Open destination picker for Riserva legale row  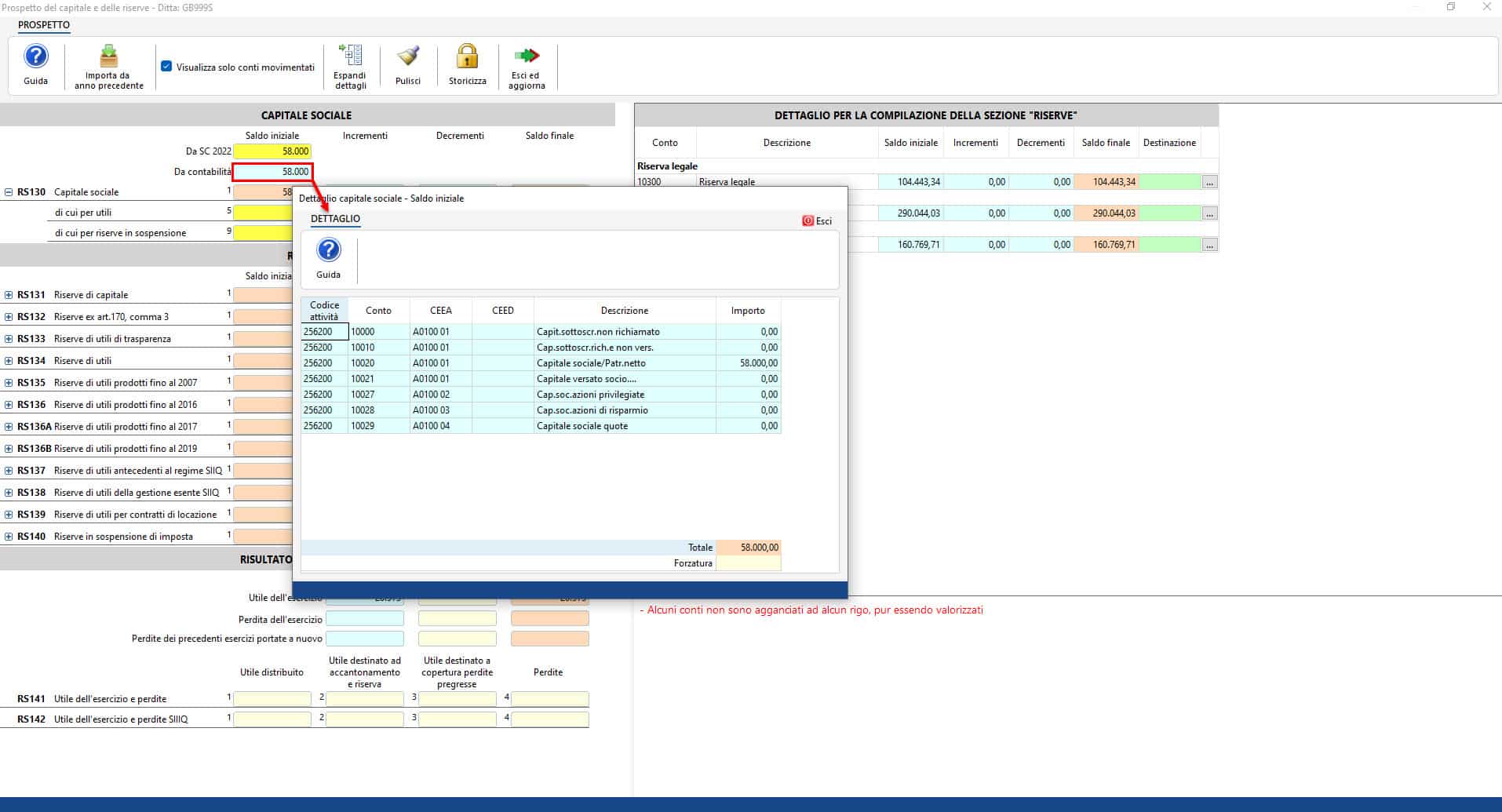tap(1209, 182)
